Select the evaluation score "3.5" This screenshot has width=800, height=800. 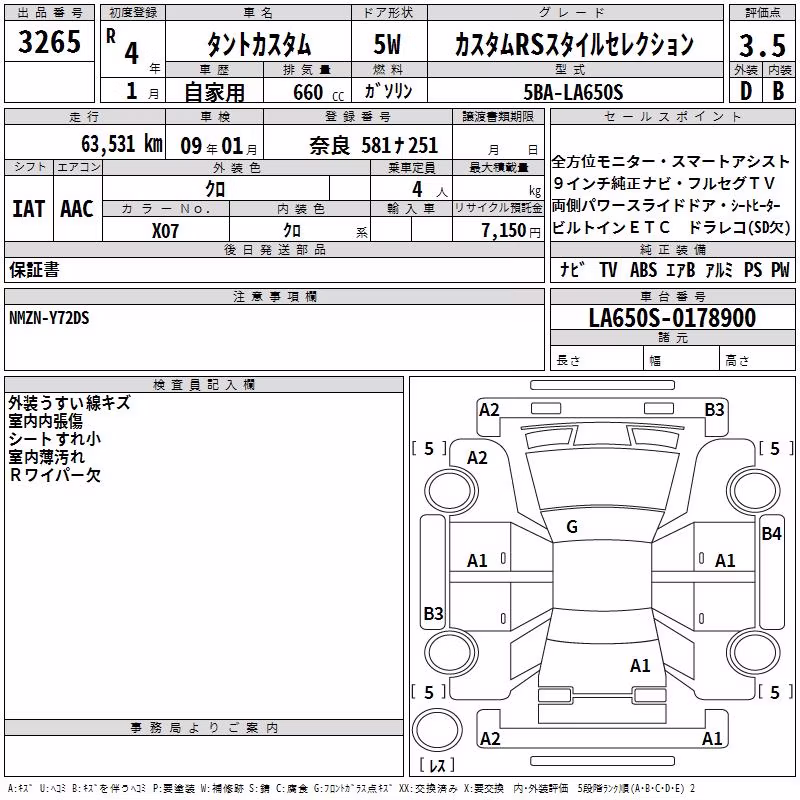762,45
